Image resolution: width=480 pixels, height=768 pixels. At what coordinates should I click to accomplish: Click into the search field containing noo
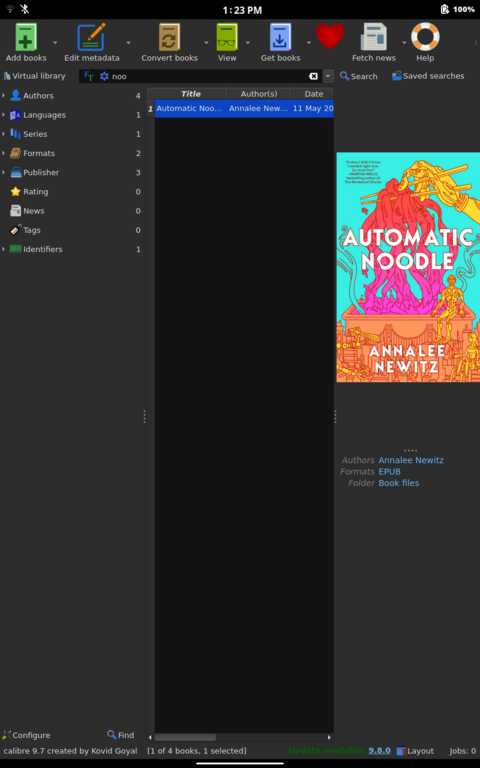click(x=208, y=76)
